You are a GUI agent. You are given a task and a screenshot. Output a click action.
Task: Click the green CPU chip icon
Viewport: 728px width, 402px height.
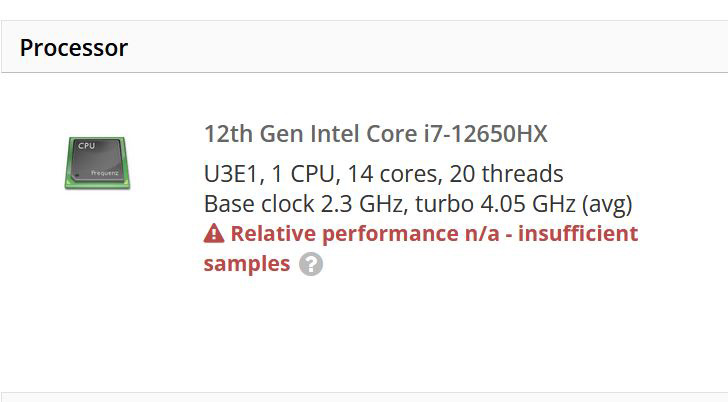97,161
